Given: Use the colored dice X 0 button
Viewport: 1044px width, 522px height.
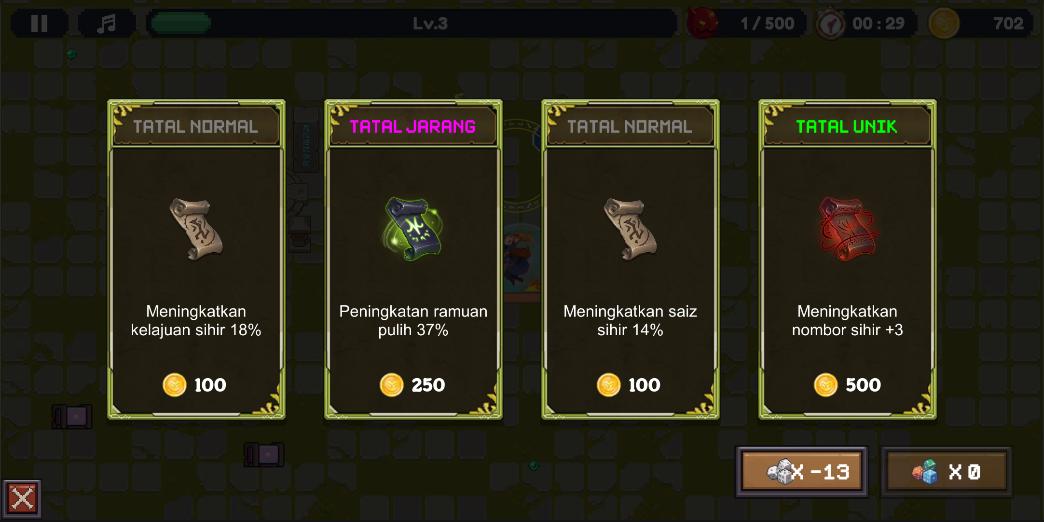Looking at the screenshot, I should [946, 472].
